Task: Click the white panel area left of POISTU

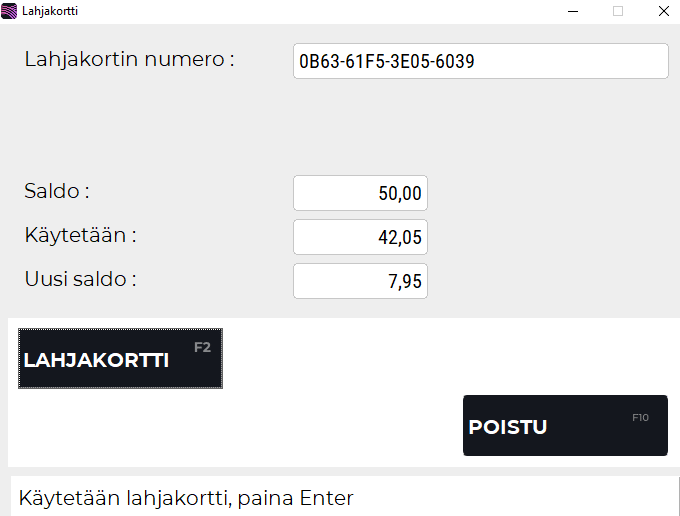Action: [240, 428]
